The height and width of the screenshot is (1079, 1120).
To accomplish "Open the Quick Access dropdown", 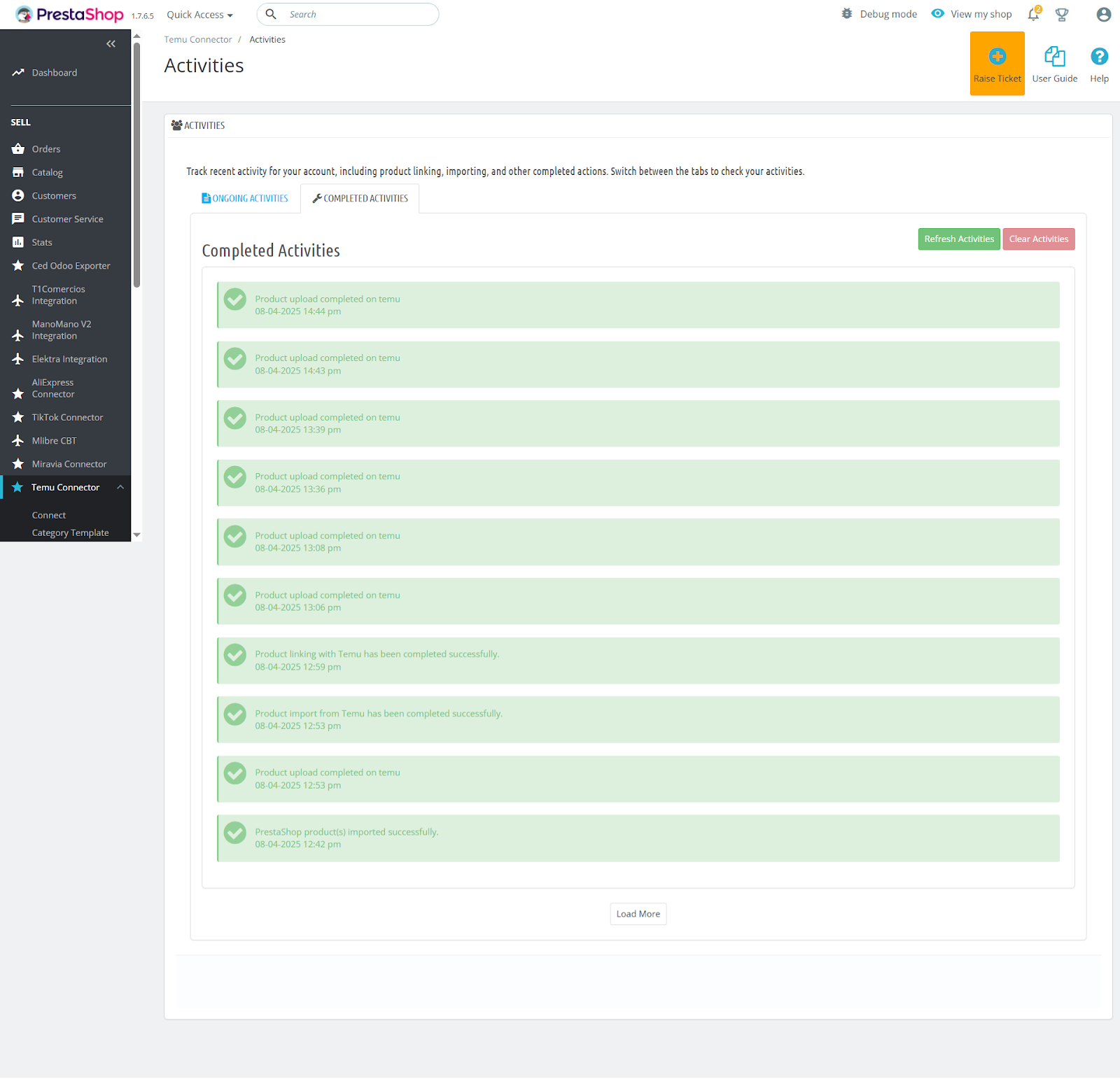I will (199, 15).
